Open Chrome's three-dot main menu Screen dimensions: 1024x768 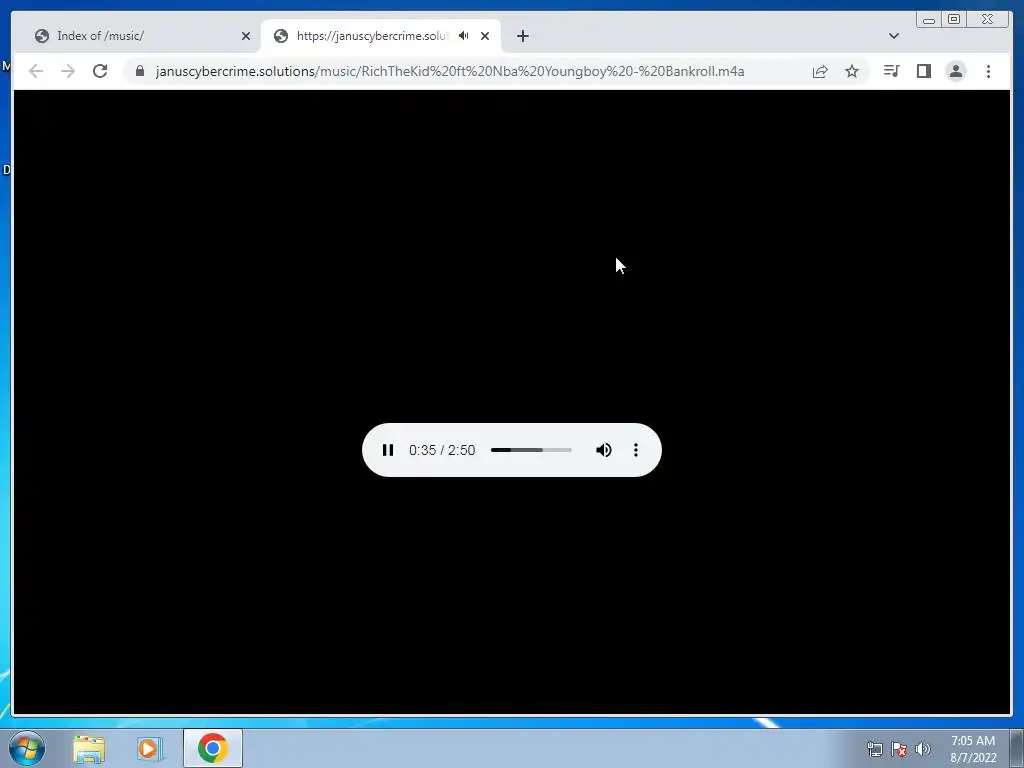point(988,71)
